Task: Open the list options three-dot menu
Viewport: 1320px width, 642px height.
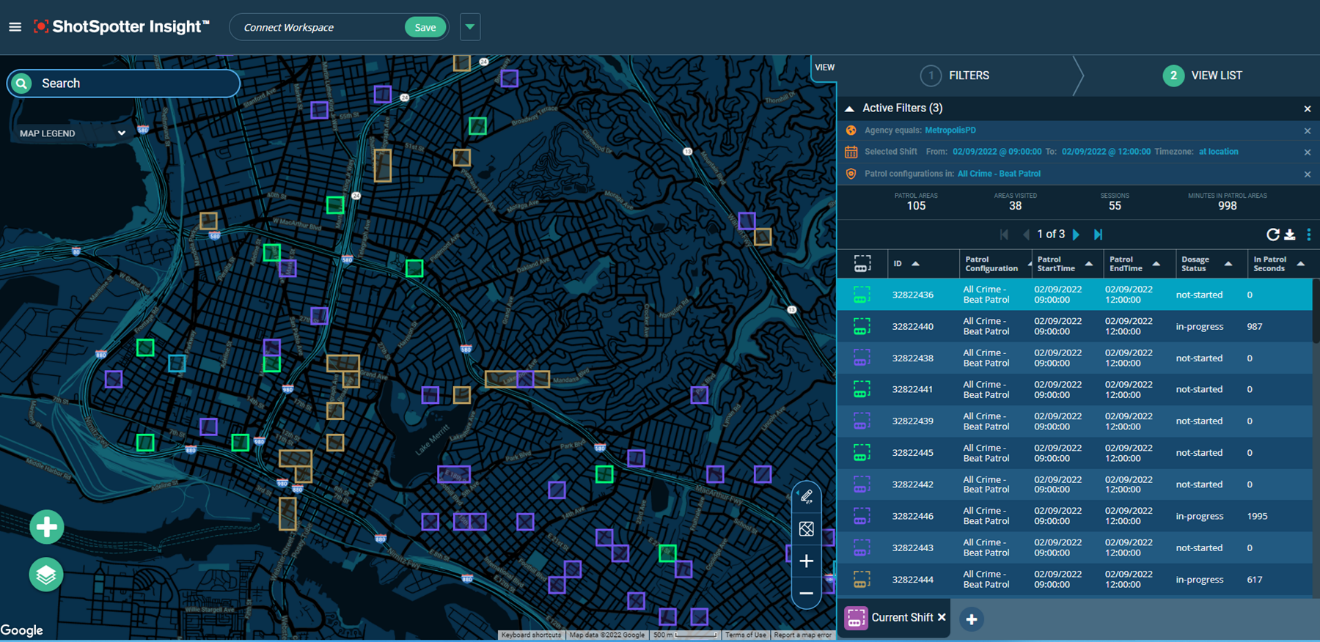Action: 1309,234
